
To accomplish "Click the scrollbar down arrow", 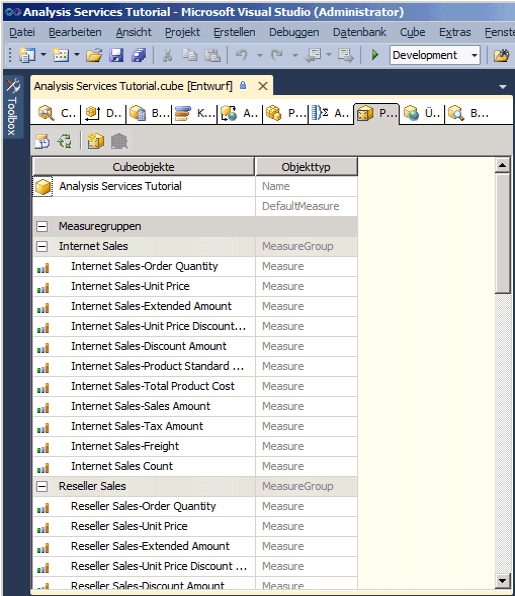I will point(502,580).
